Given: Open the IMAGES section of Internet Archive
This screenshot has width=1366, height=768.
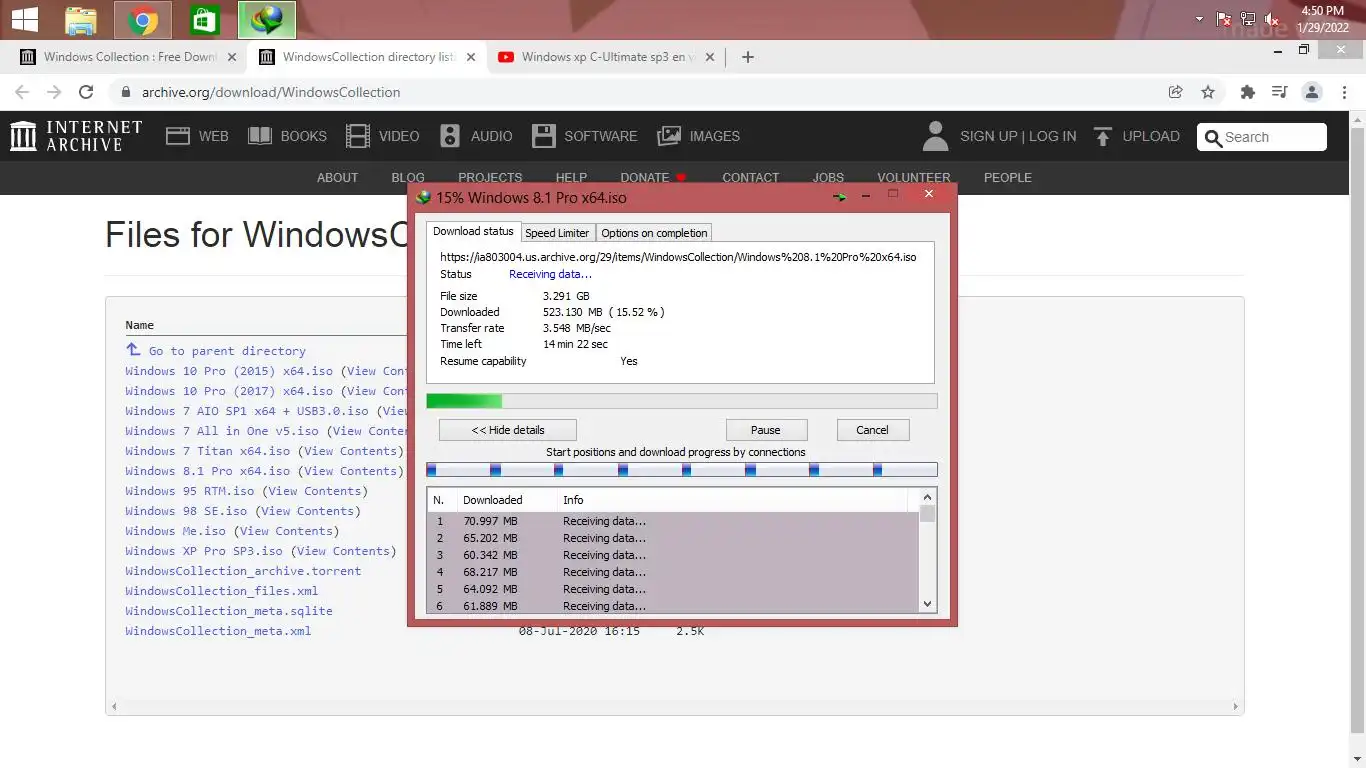Looking at the screenshot, I should tap(698, 136).
